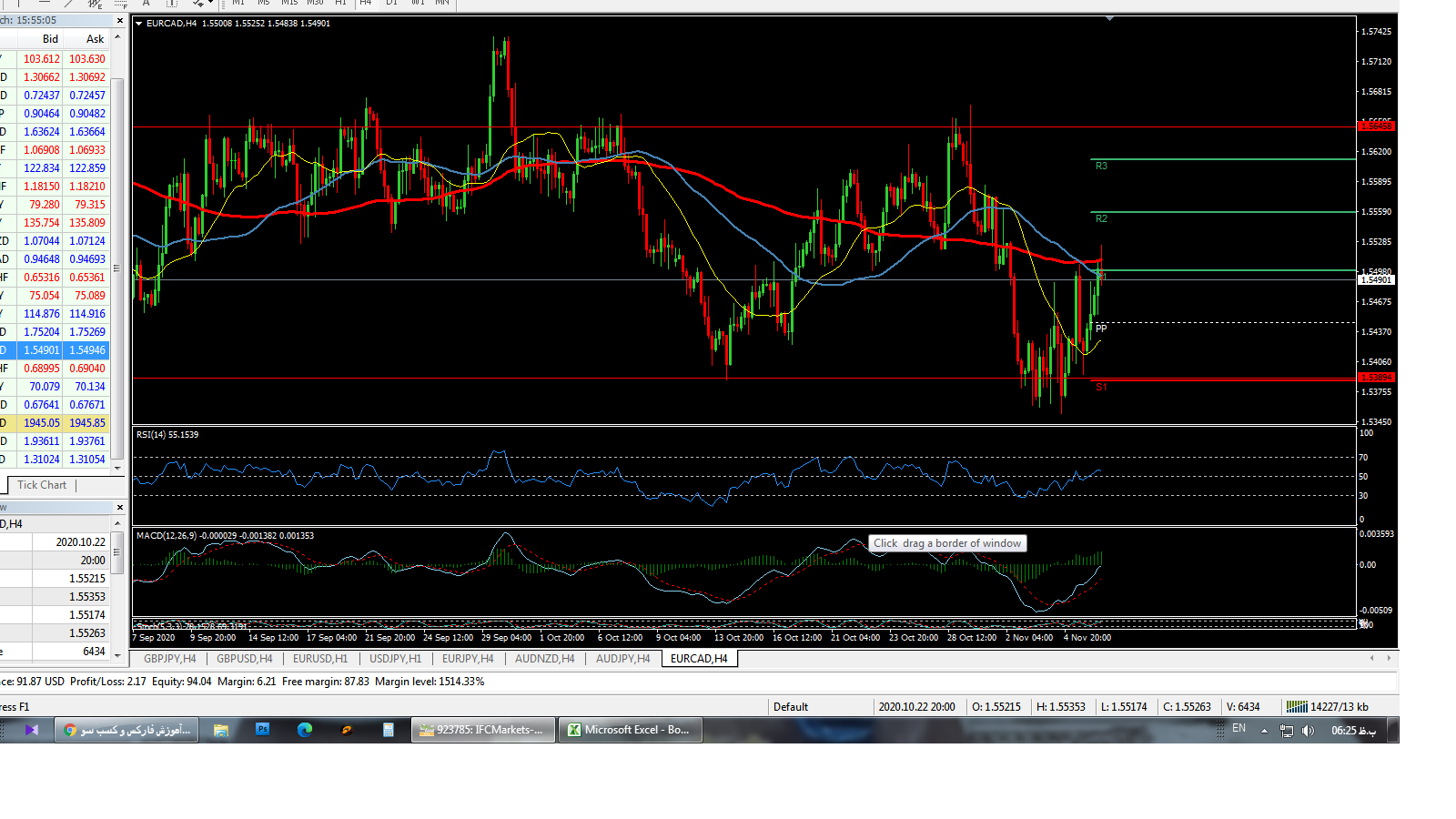Click the Data Window scrollbar thumb
This screenshot has height=819, width=1456.
pos(117,551)
